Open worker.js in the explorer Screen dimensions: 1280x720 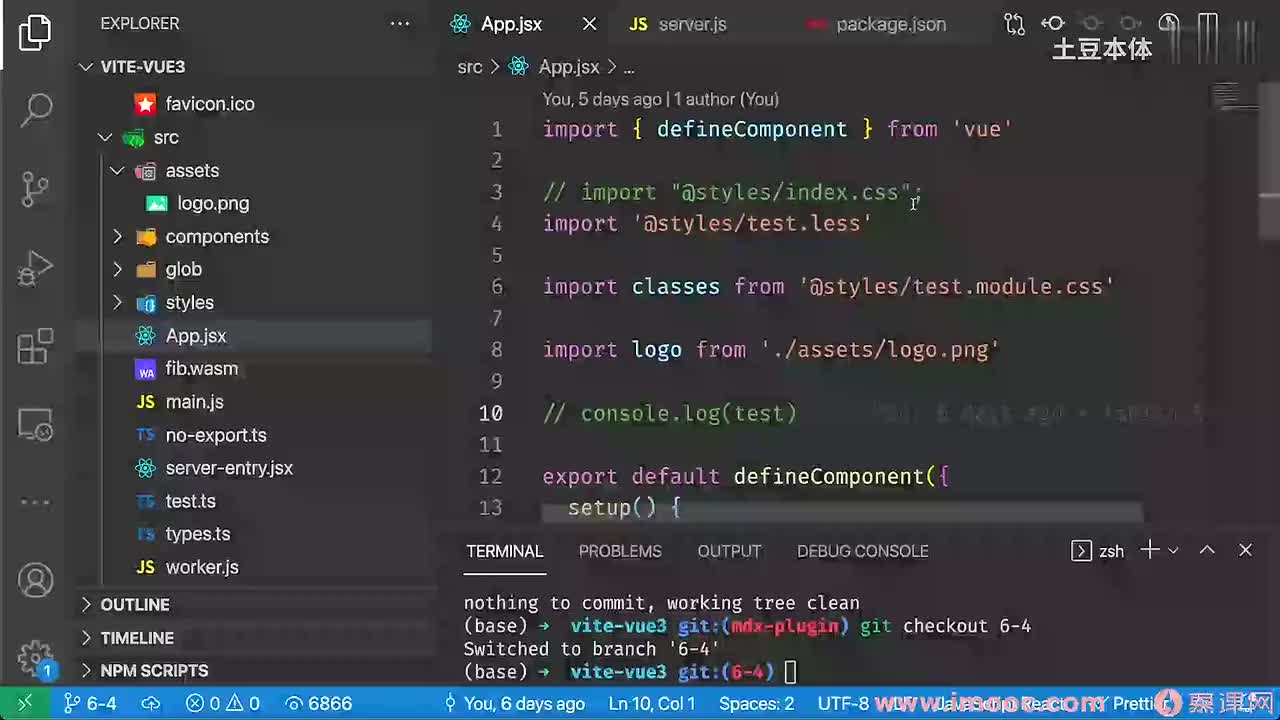click(202, 567)
